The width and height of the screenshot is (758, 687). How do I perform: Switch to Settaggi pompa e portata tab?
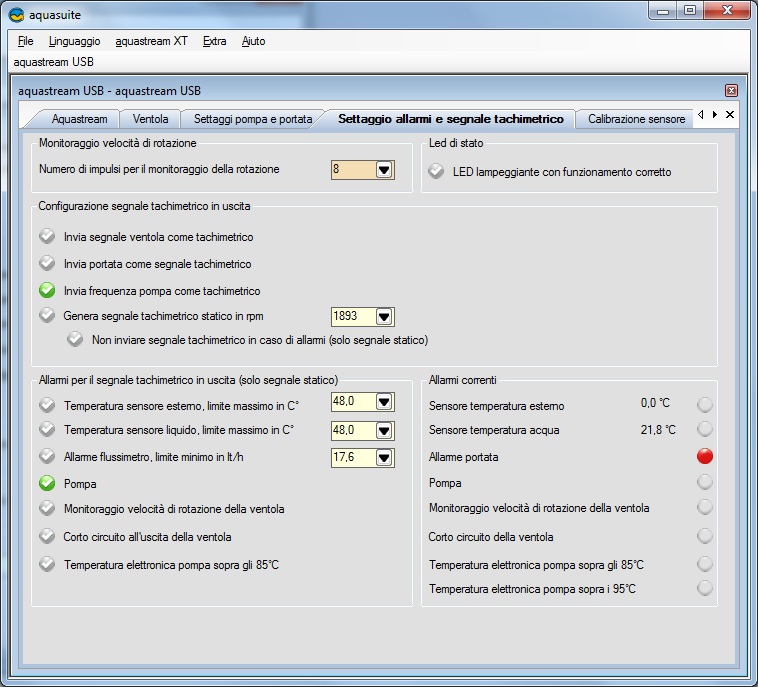tap(252, 119)
